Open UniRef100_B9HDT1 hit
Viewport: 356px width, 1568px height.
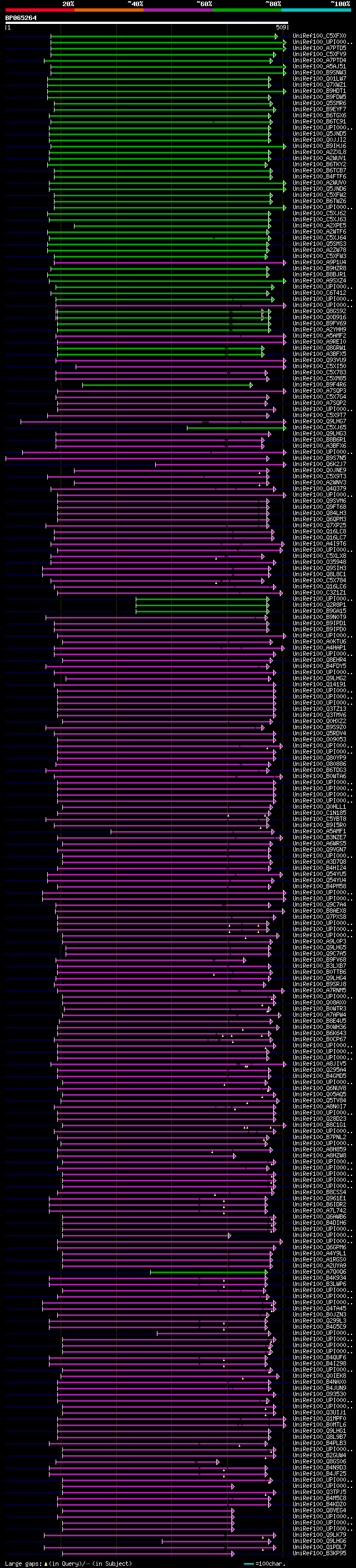tap(319, 91)
